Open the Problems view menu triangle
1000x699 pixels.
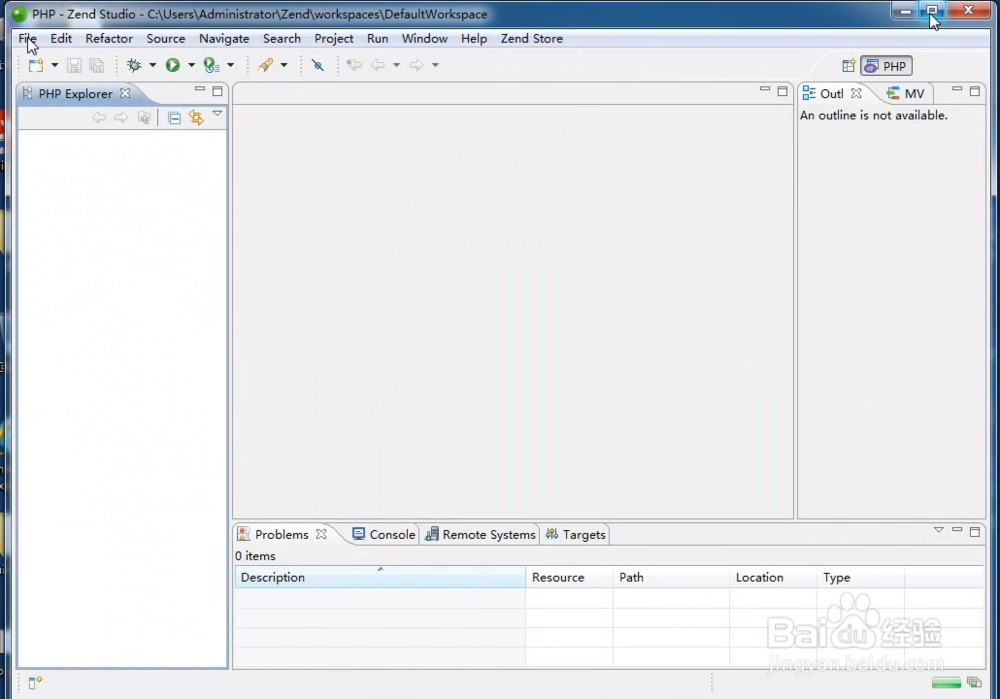point(939,529)
